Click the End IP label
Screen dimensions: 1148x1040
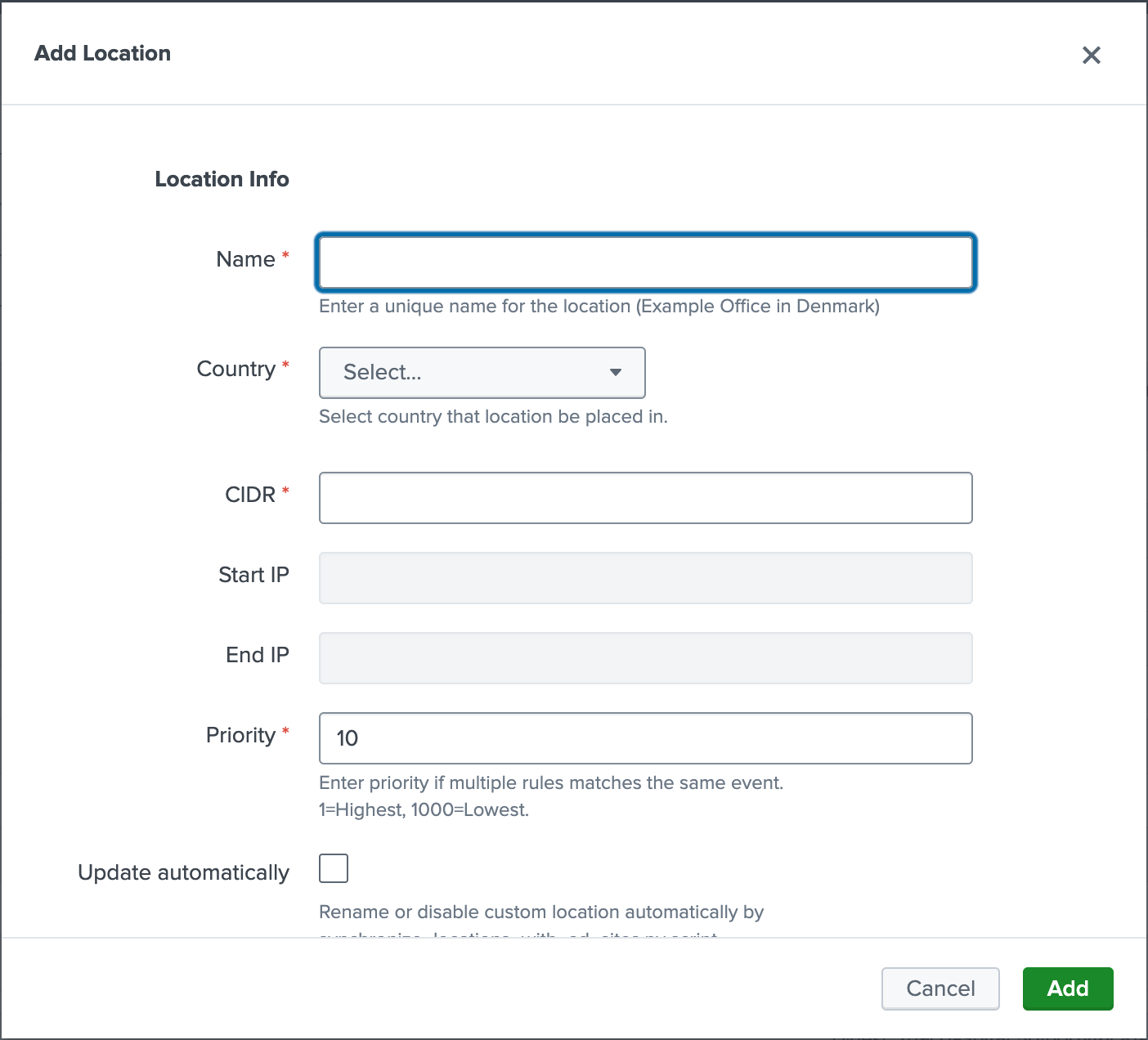[257, 655]
